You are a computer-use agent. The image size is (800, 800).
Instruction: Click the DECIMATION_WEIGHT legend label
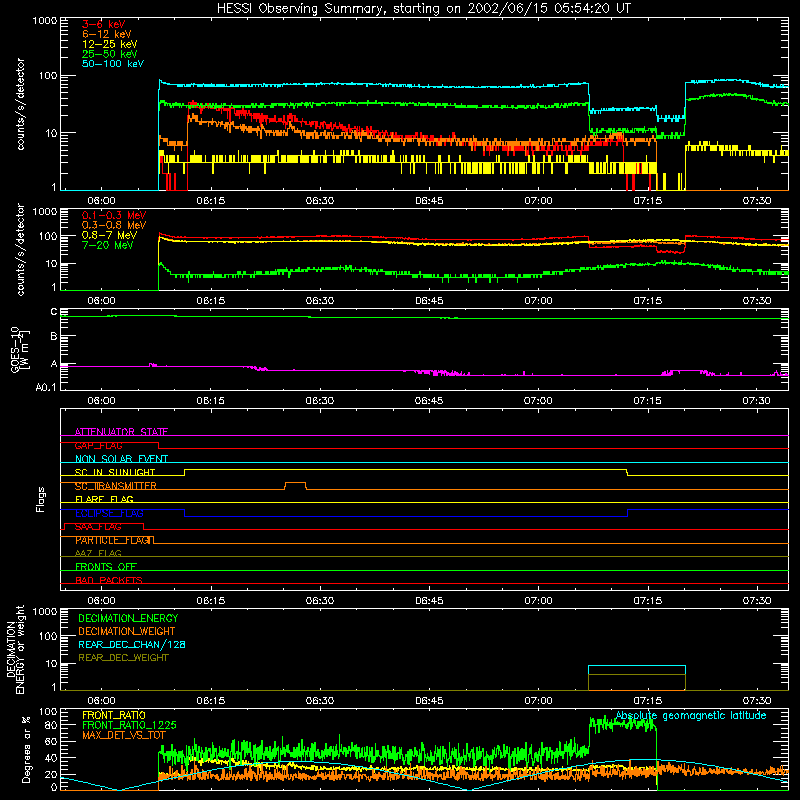pyautogui.click(x=127, y=631)
